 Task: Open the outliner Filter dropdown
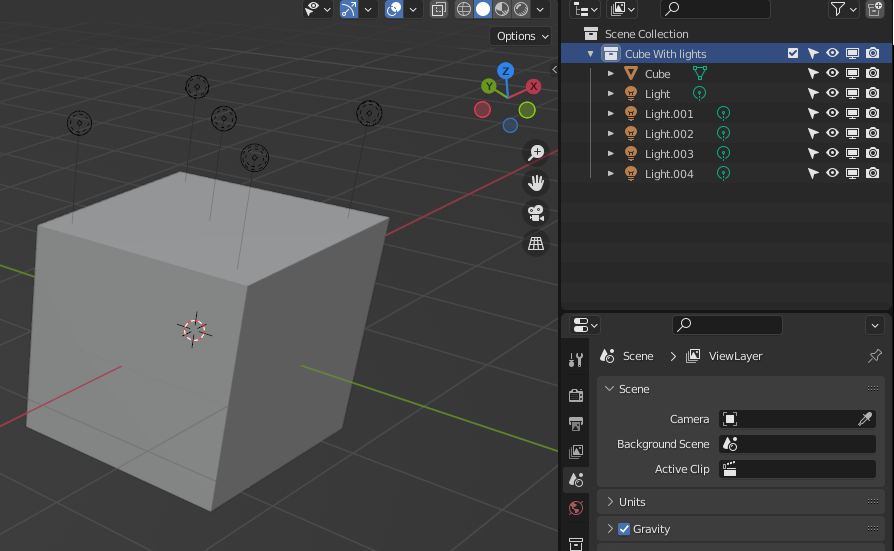843,9
